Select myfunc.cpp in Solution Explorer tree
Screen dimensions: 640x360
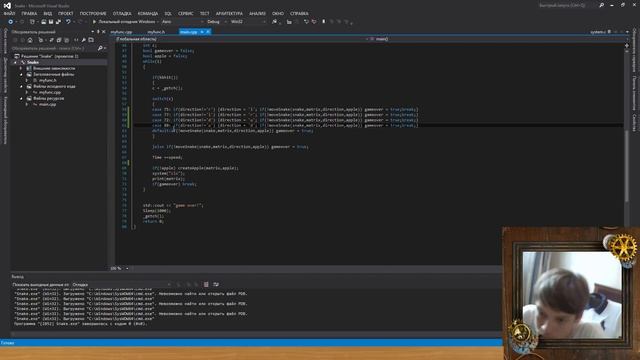tap(50, 92)
